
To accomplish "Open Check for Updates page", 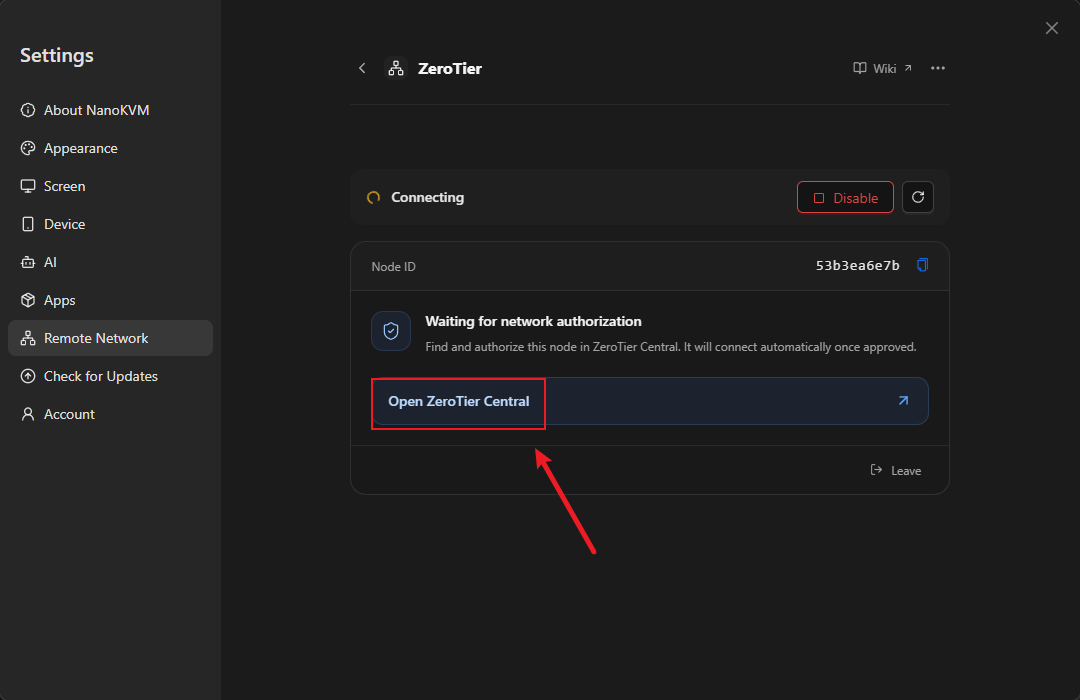I will (x=110, y=376).
